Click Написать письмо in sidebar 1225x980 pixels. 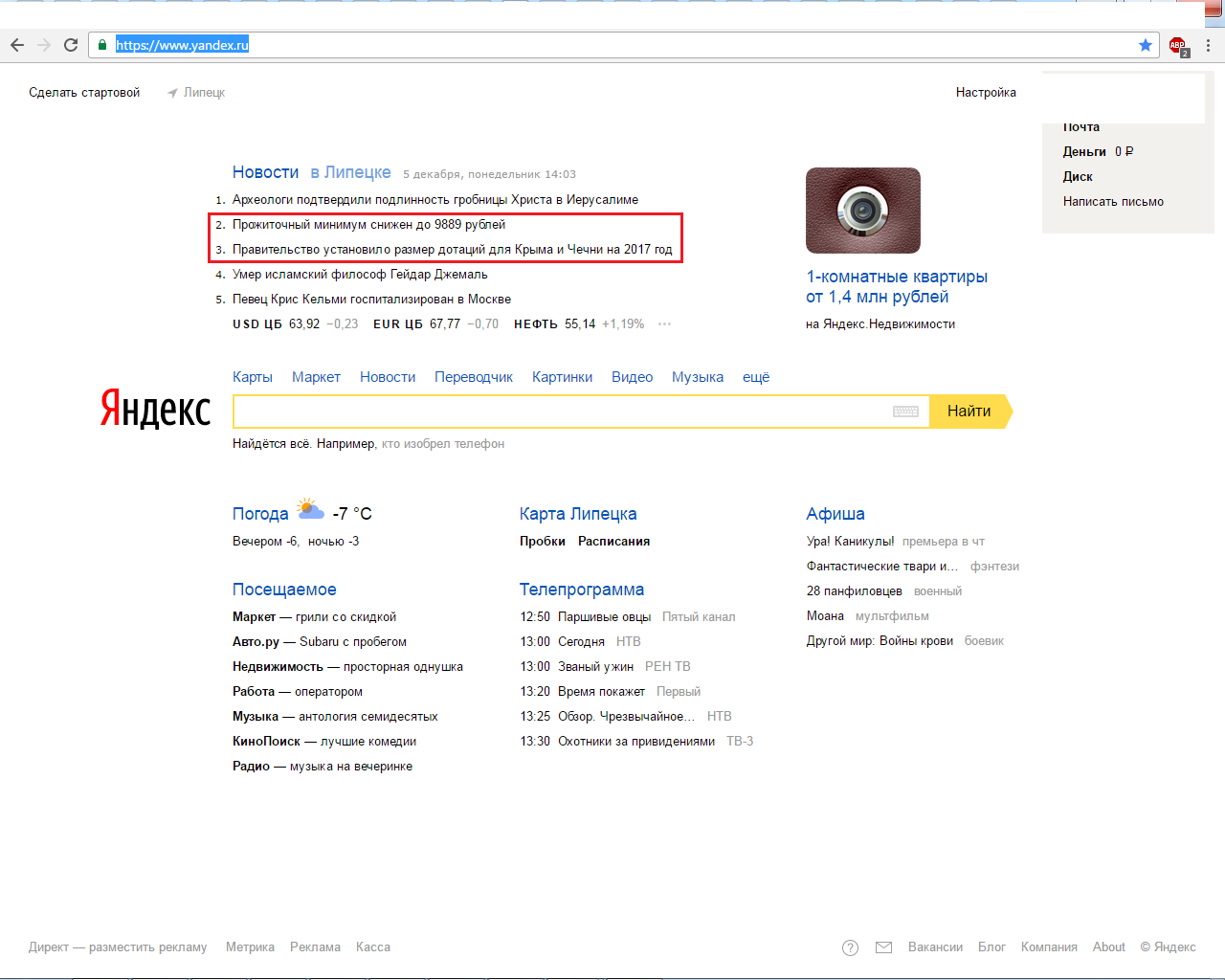coord(1113,202)
